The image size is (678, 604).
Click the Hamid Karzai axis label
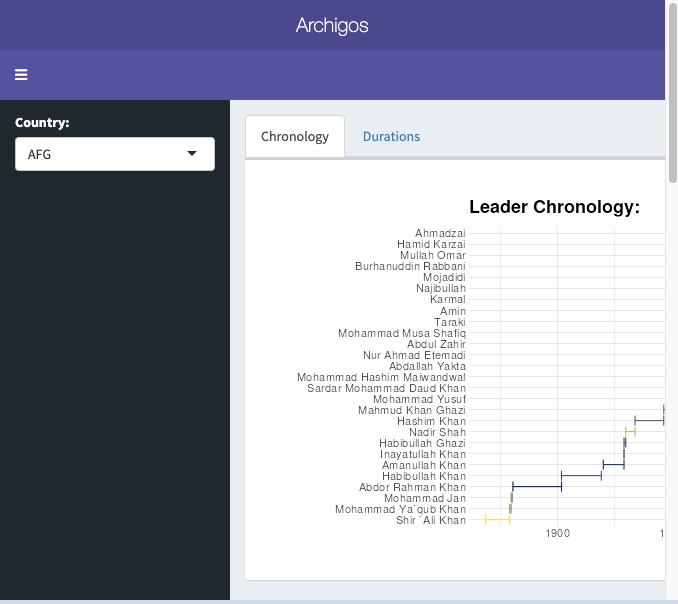[x=431, y=244]
